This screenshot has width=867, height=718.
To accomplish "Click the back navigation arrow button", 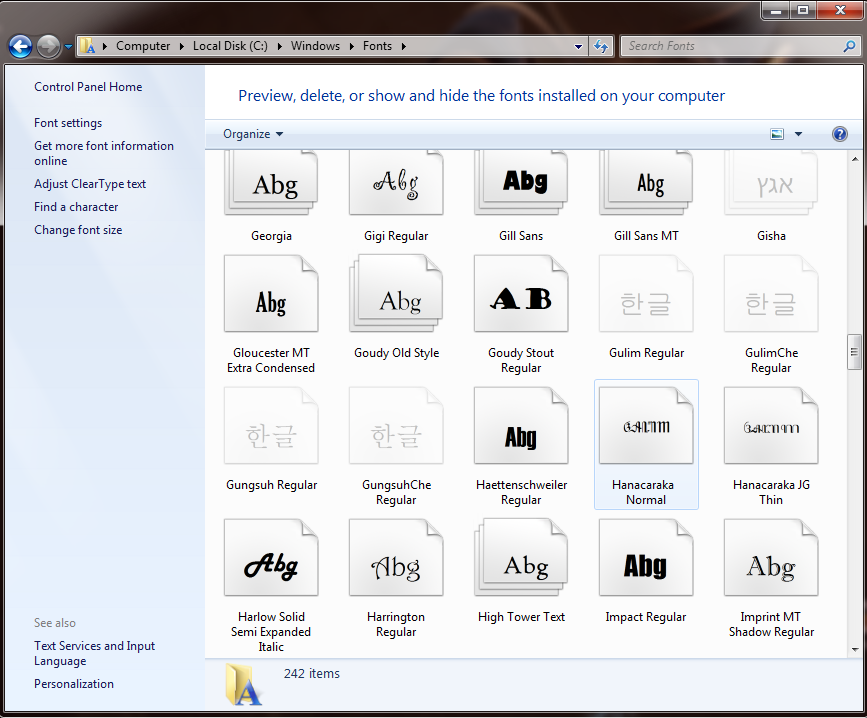I will (x=20, y=46).
